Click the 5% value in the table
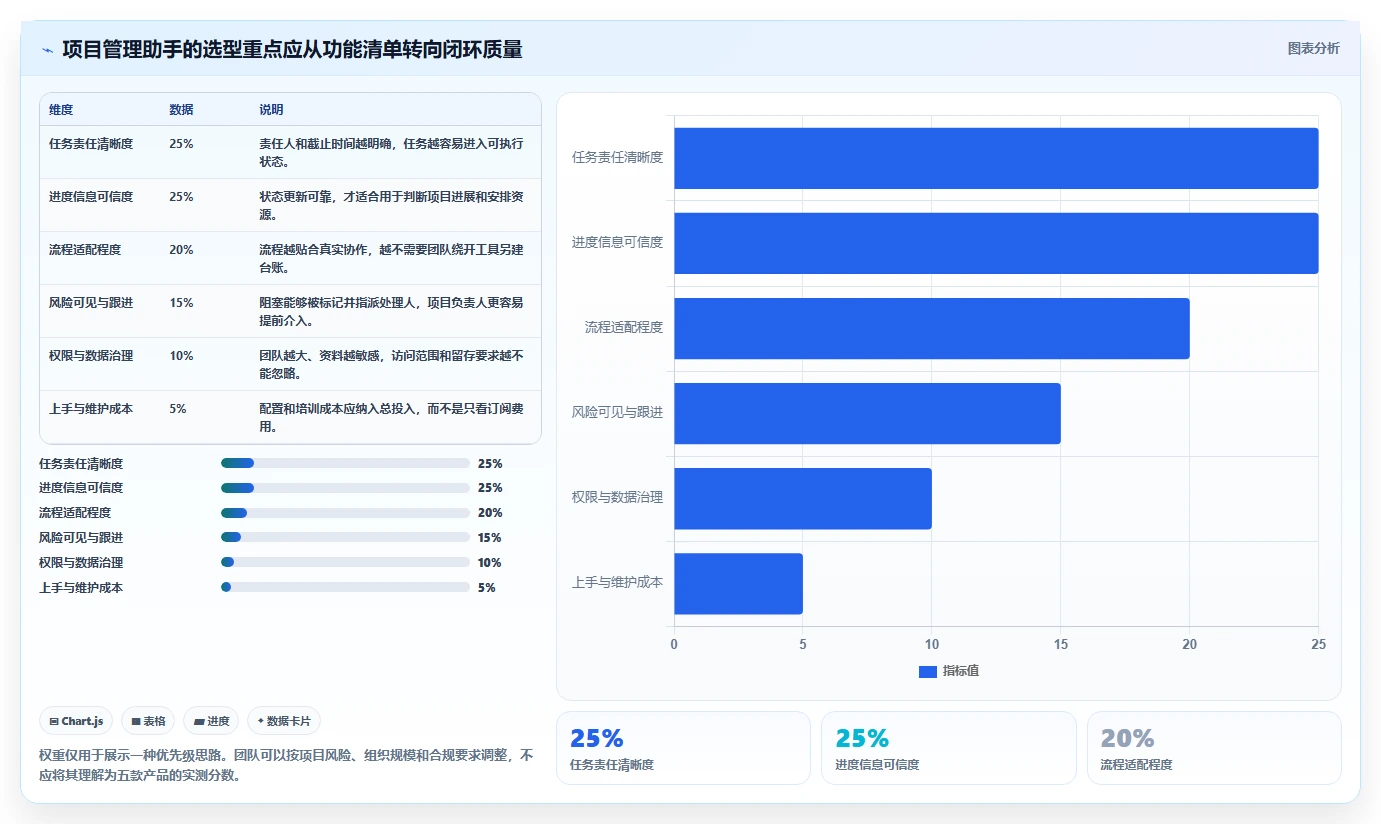 point(178,409)
